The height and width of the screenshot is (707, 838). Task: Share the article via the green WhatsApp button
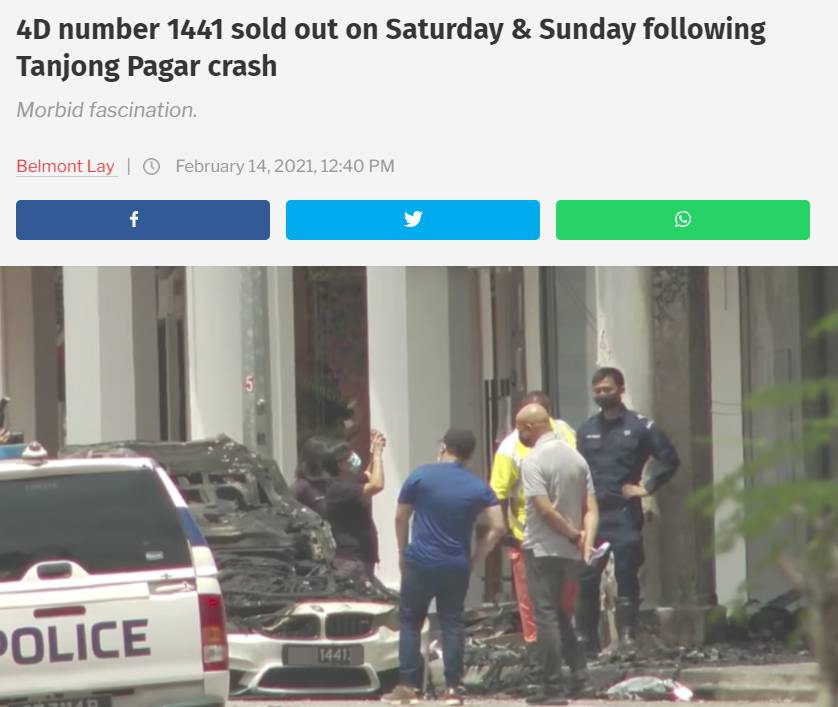coord(682,220)
